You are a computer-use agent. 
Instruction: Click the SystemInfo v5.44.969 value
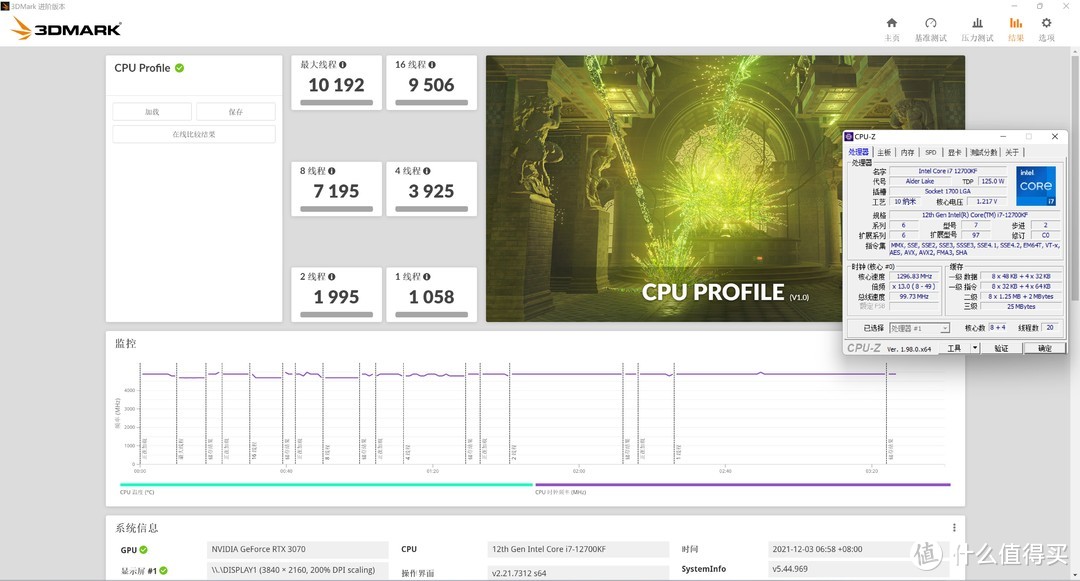[x=859, y=569]
